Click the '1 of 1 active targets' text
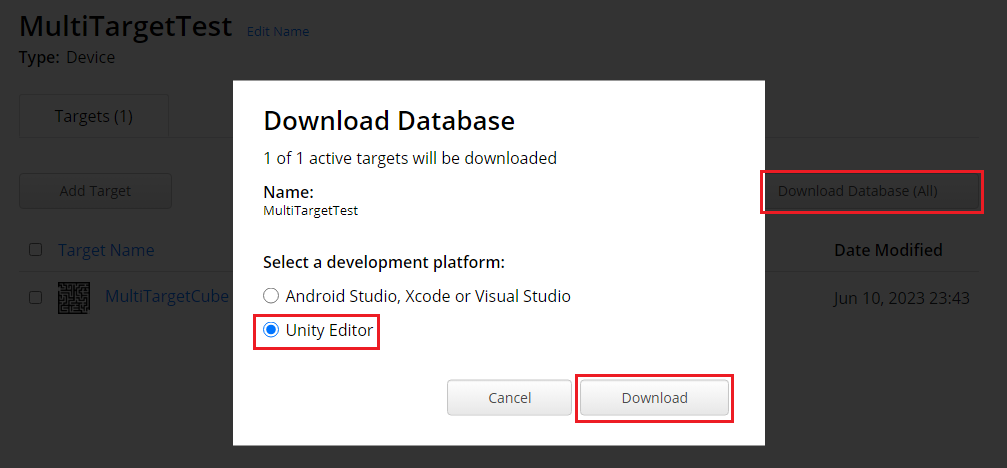1007x468 pixels. [410, 158]
